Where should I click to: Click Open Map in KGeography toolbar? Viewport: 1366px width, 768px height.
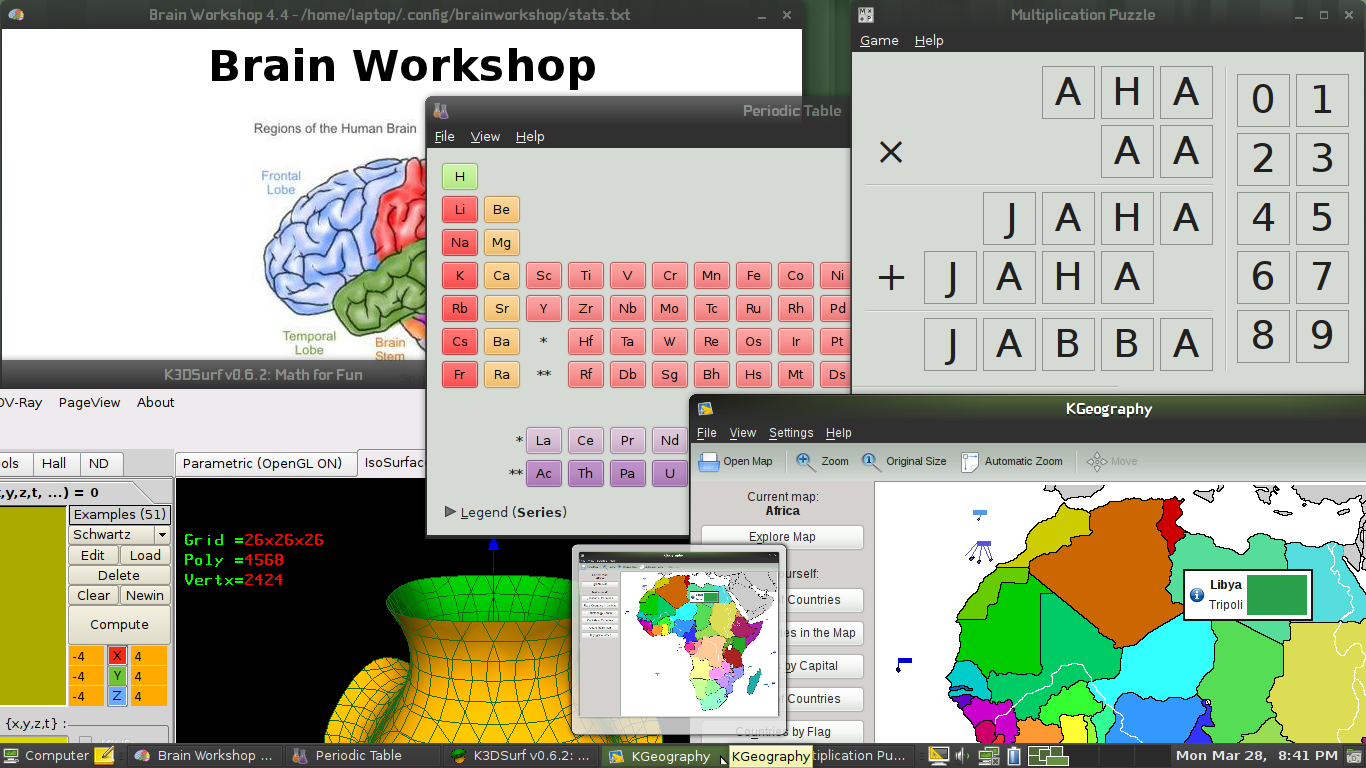point(736,461)
